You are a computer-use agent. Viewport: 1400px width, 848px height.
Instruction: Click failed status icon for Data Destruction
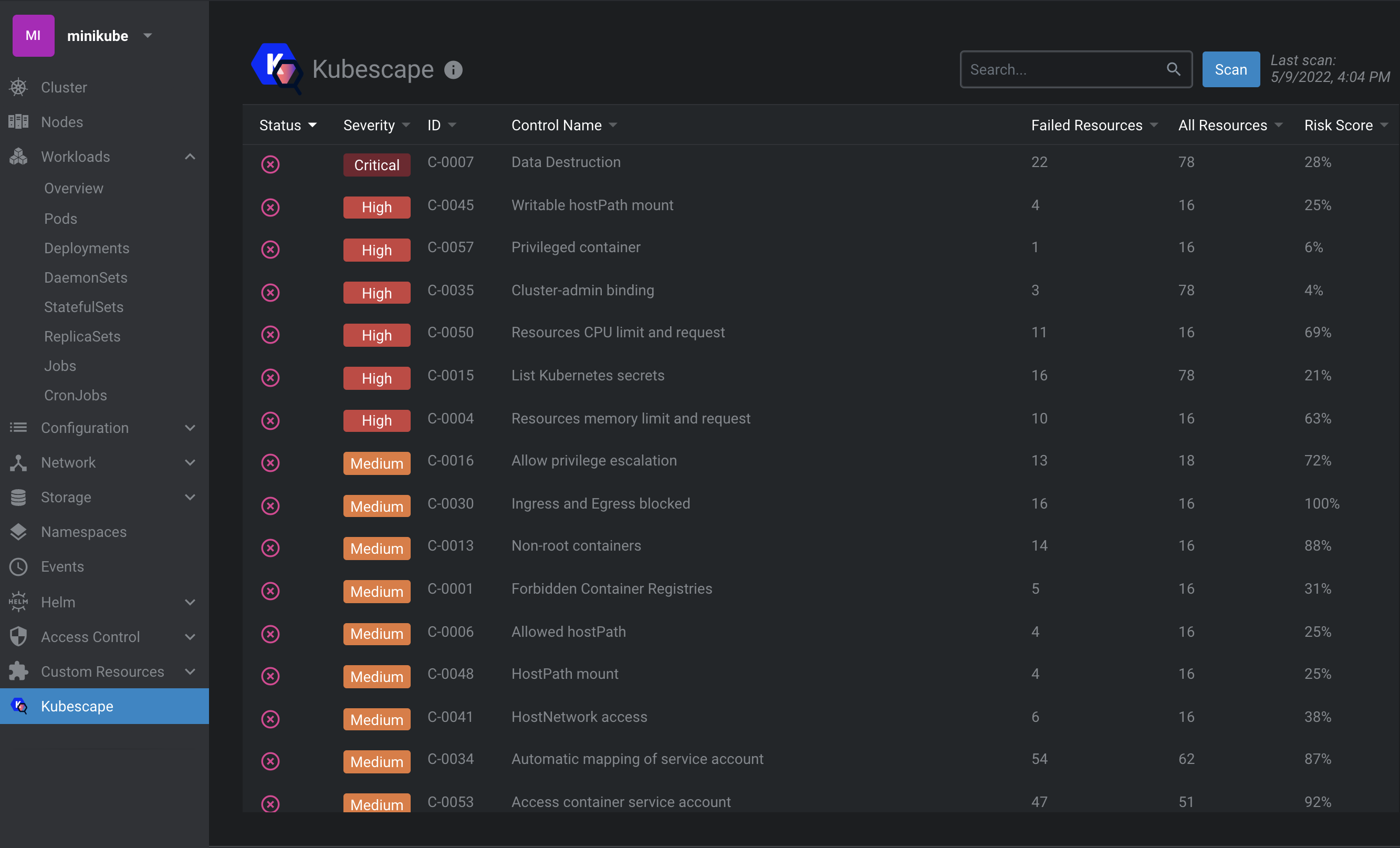point(270,164)
